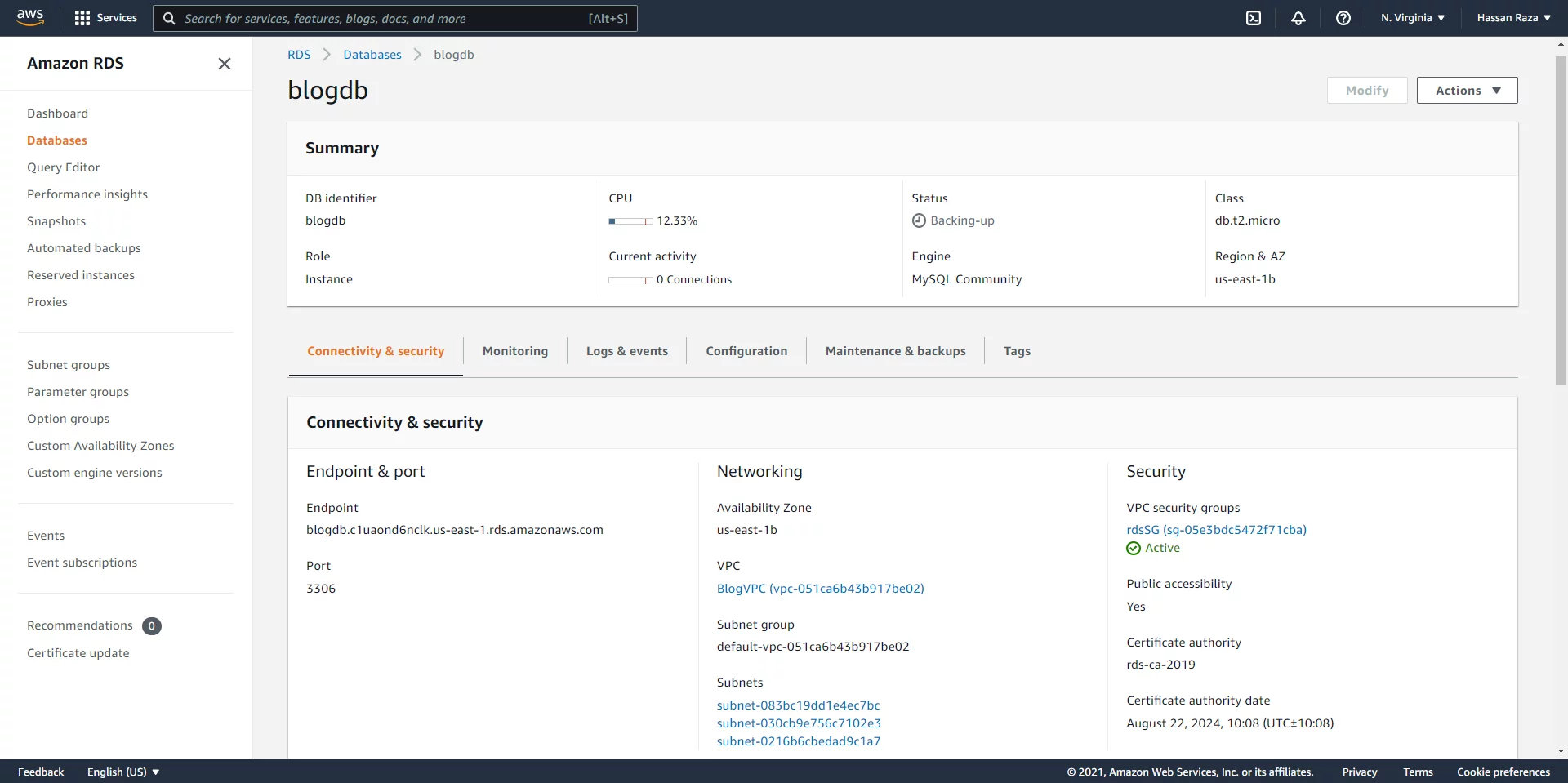Open Snapshots in the sidebar

[56, 221]
